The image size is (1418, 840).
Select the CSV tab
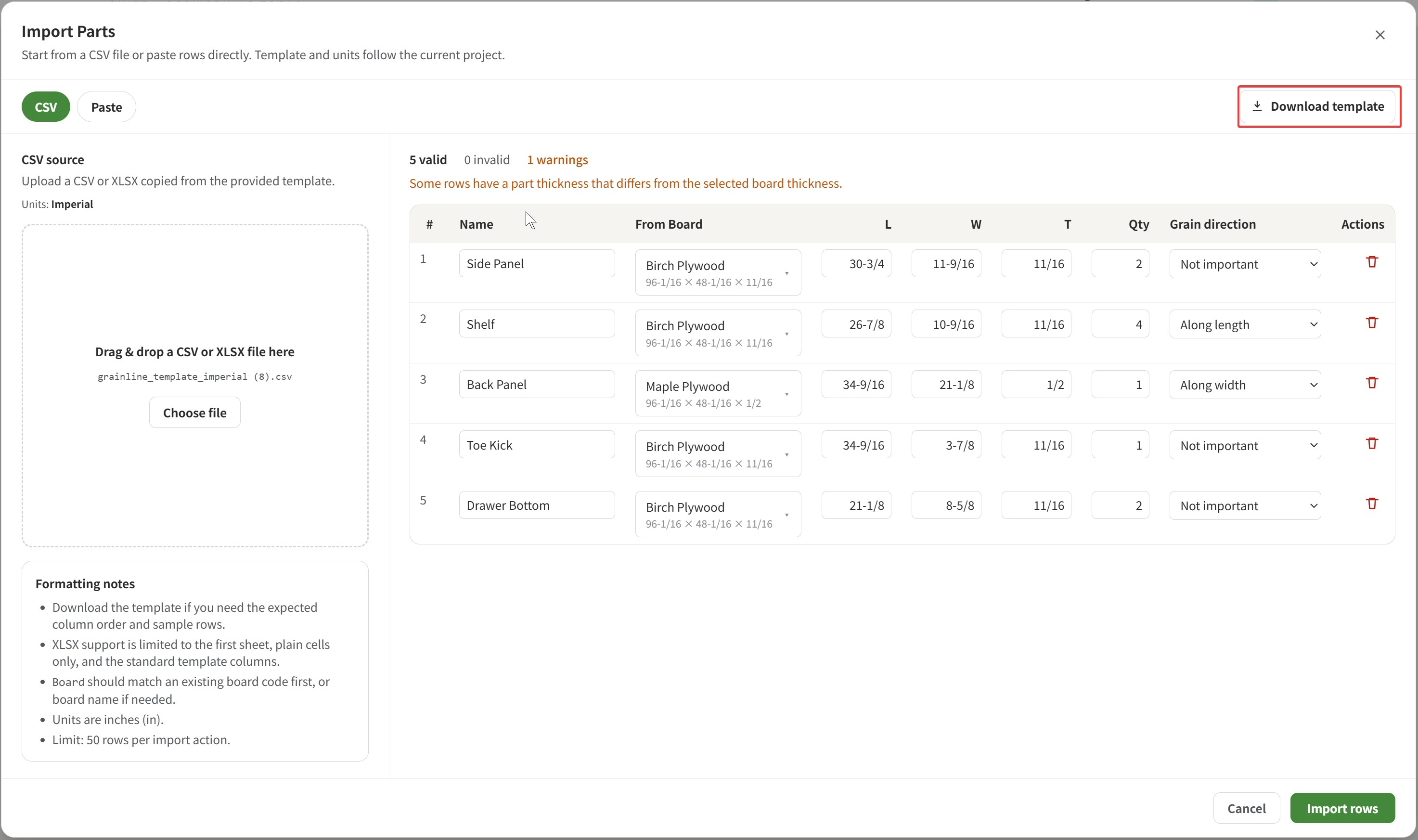(x=46, y=107)
